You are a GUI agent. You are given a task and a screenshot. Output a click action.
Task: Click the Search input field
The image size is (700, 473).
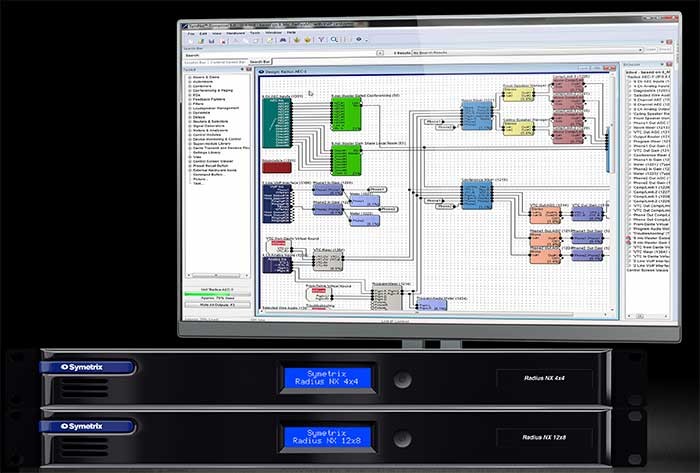[288, 55]
